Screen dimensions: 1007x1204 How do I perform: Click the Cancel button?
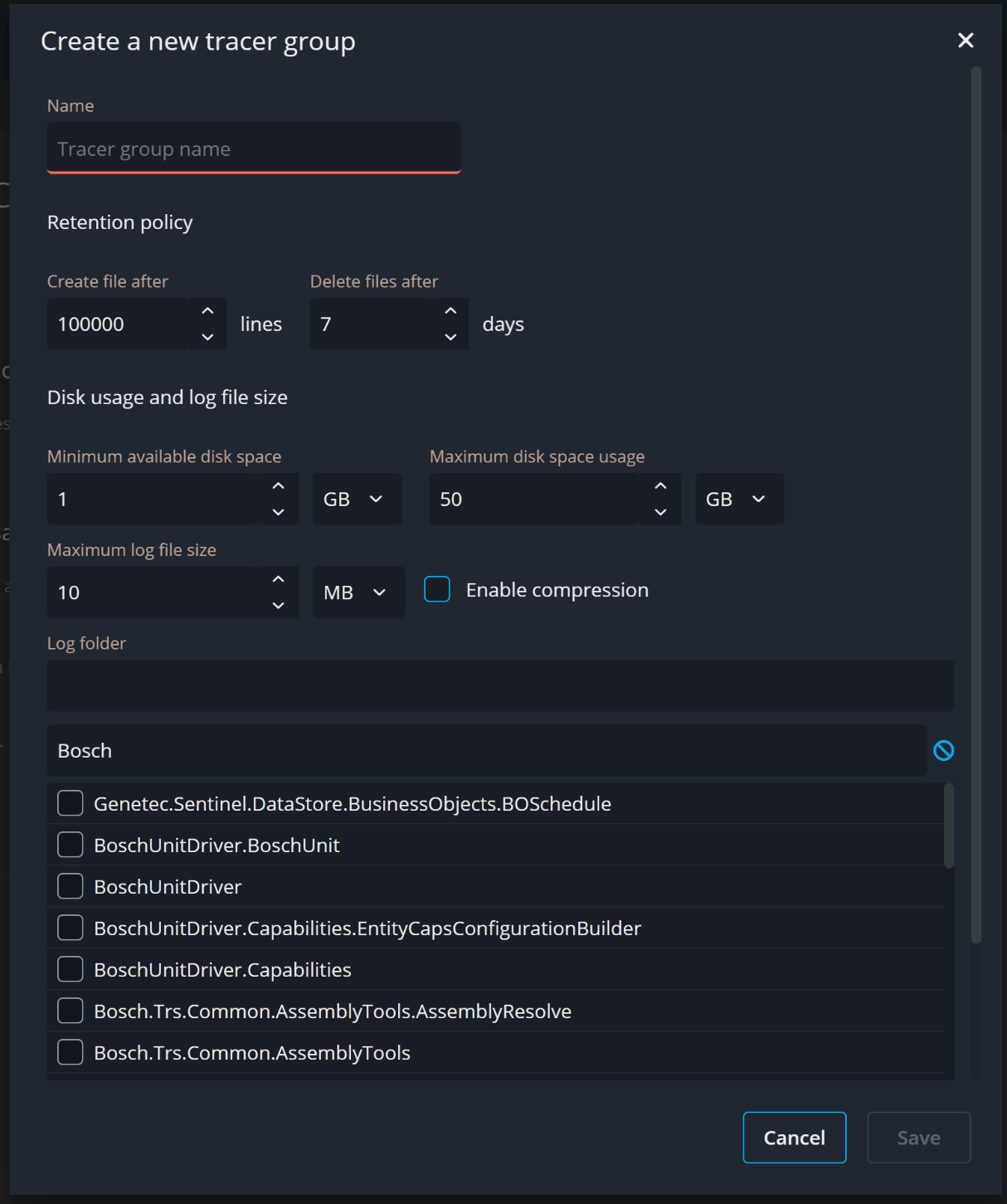(794, 1138)
